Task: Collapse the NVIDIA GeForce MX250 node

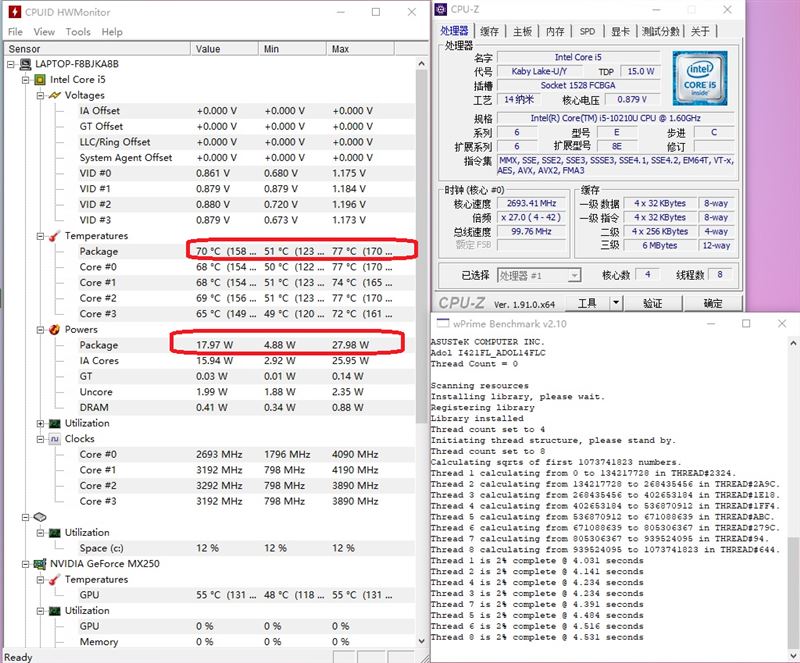Action: coord(26,564)
